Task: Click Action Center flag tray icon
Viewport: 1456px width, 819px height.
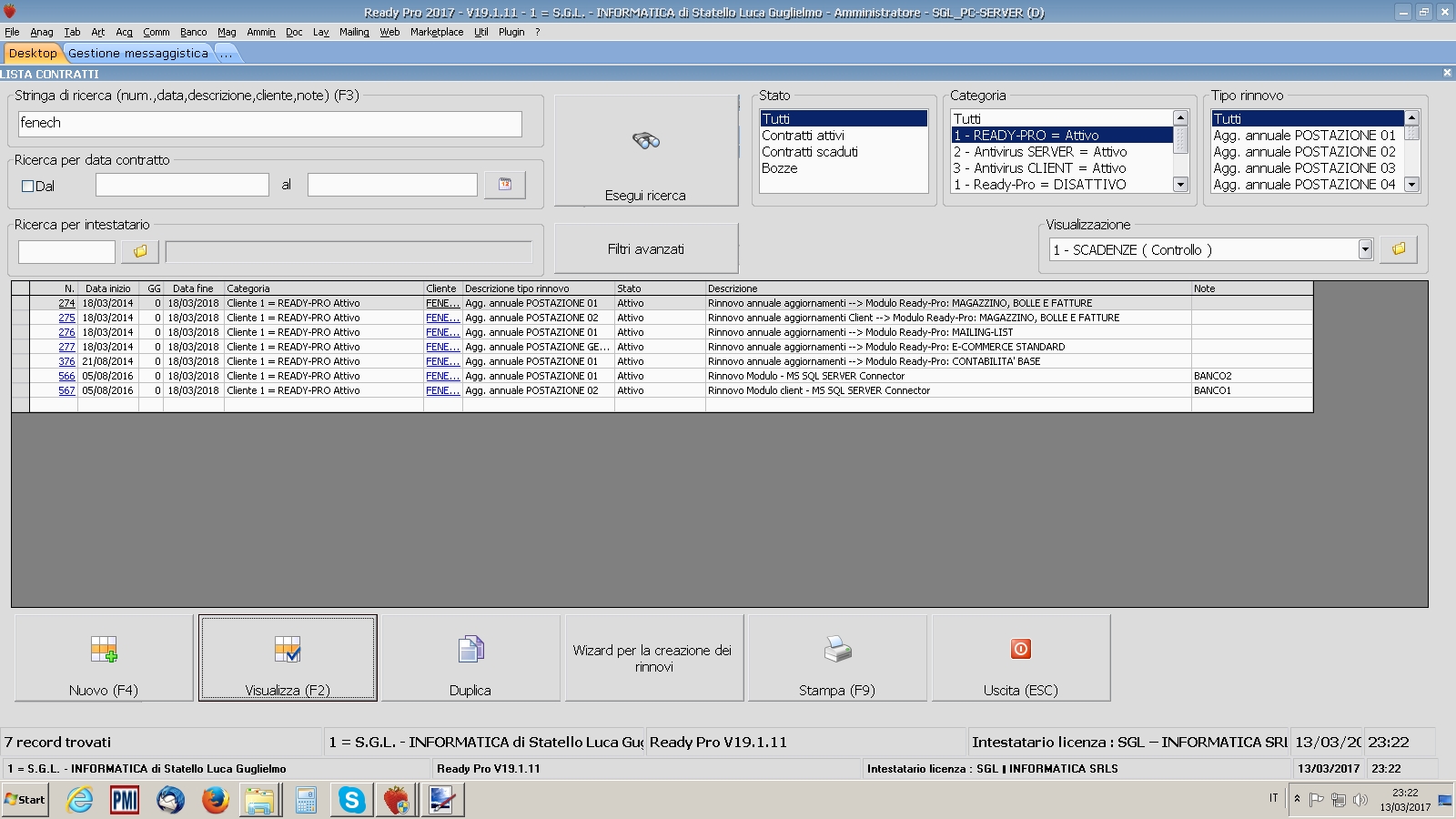Action: point(1316,800)
